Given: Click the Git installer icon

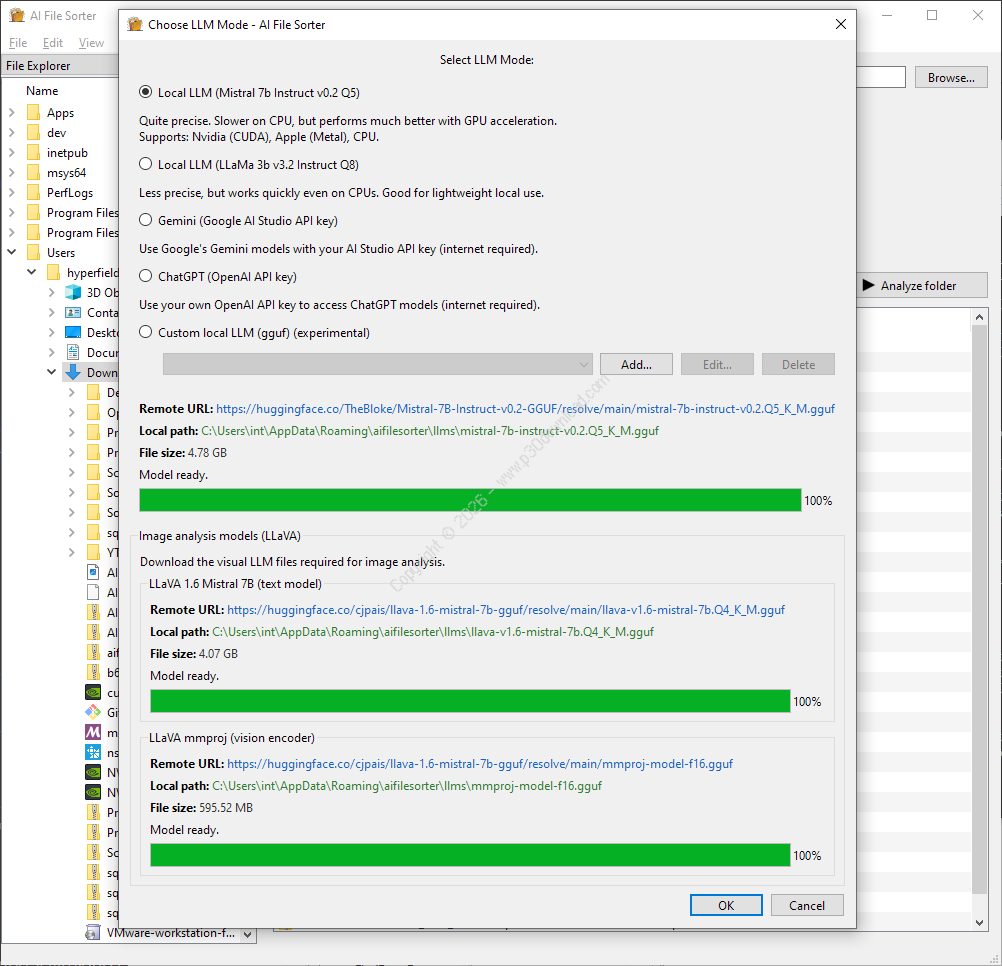Looking at the screenshot, I should click(x=92, y=712).
